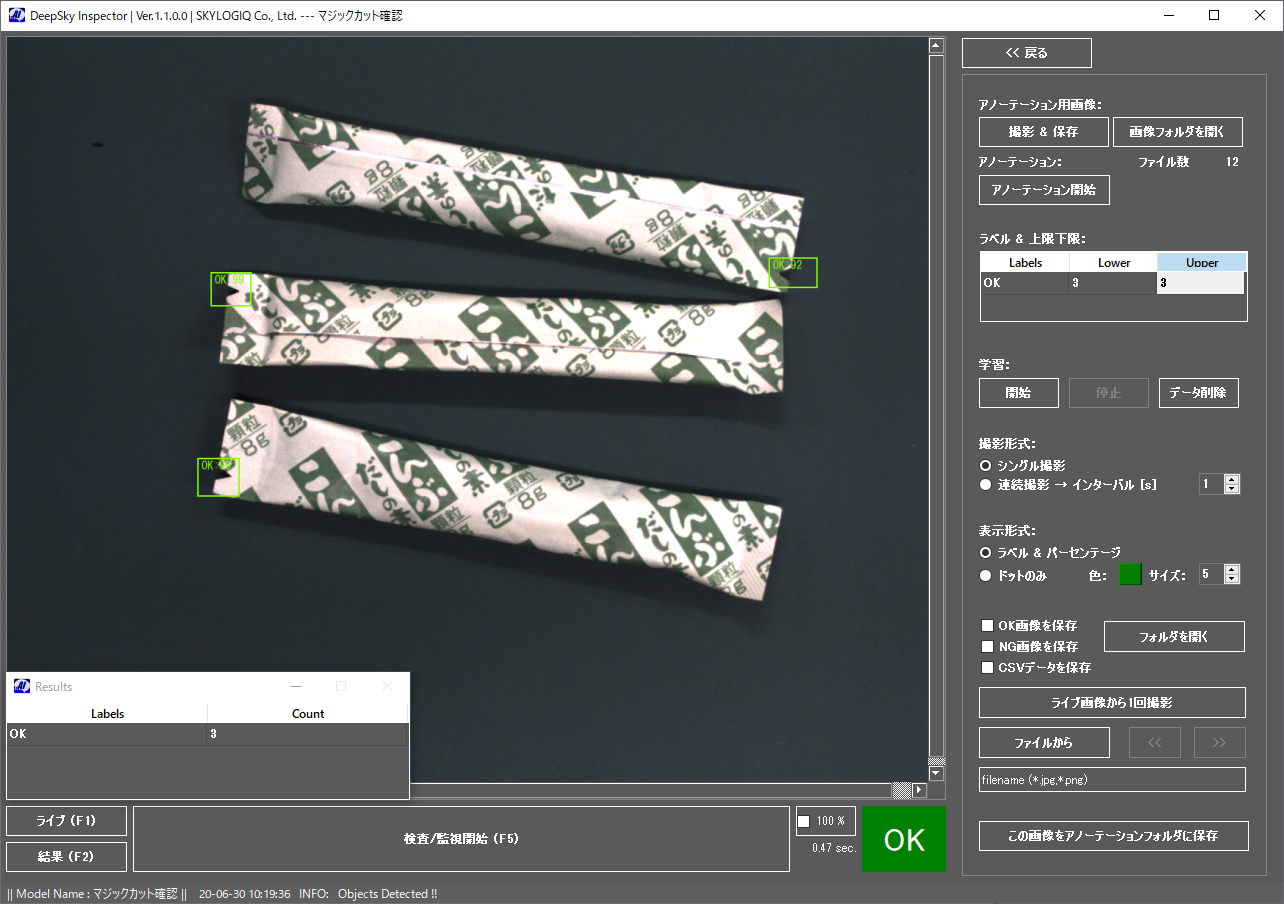
Task: Click the Lower column header
Action: click(x=1114, y=263)
